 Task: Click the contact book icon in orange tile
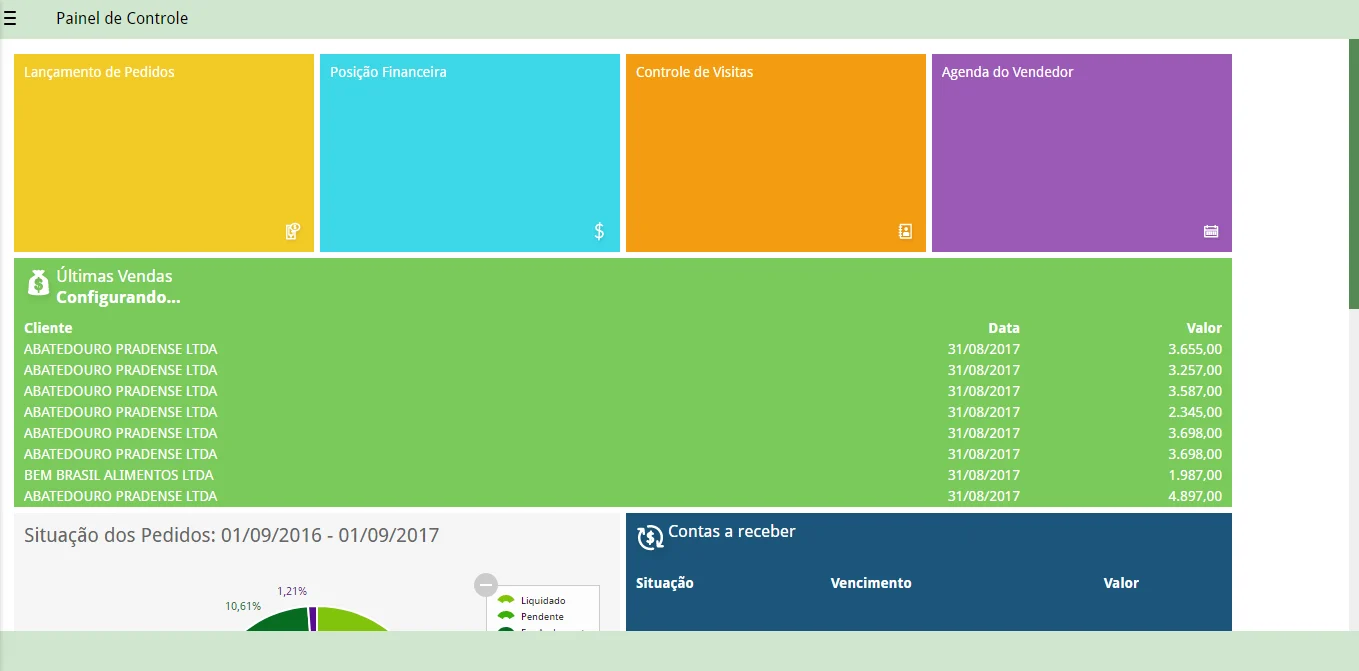[905, 231]
